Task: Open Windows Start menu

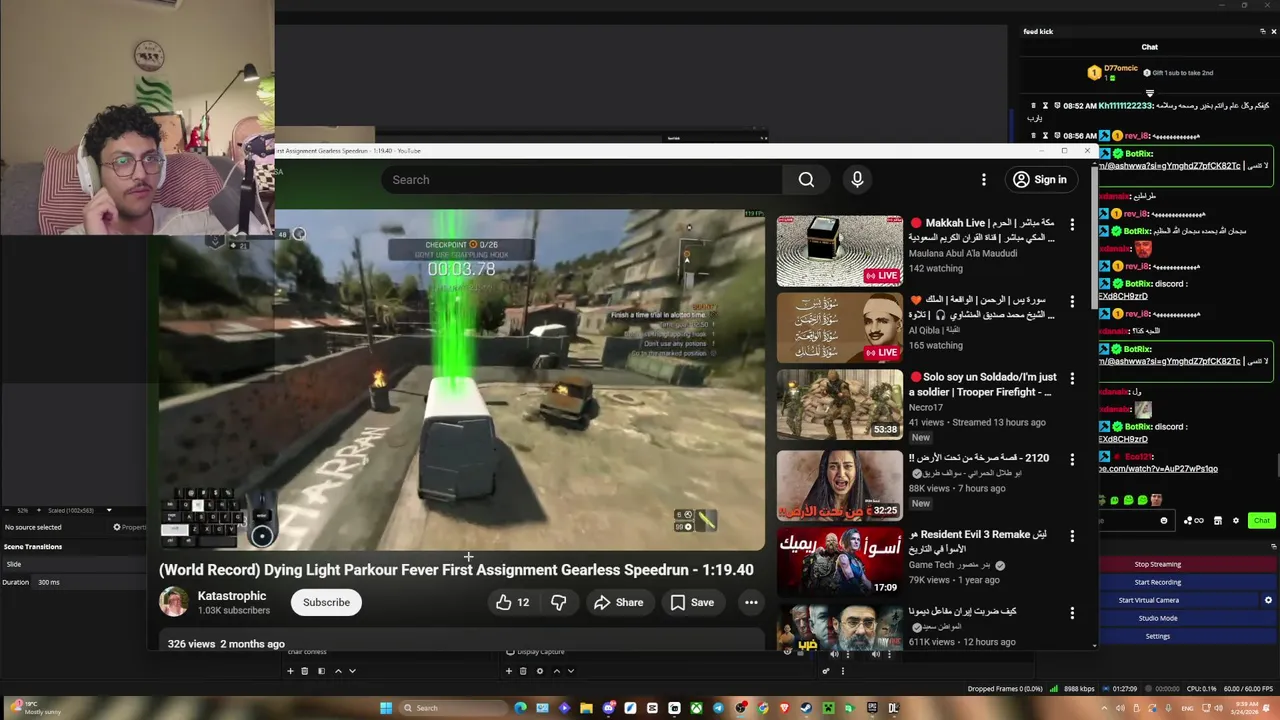Action: pos(386,708)
